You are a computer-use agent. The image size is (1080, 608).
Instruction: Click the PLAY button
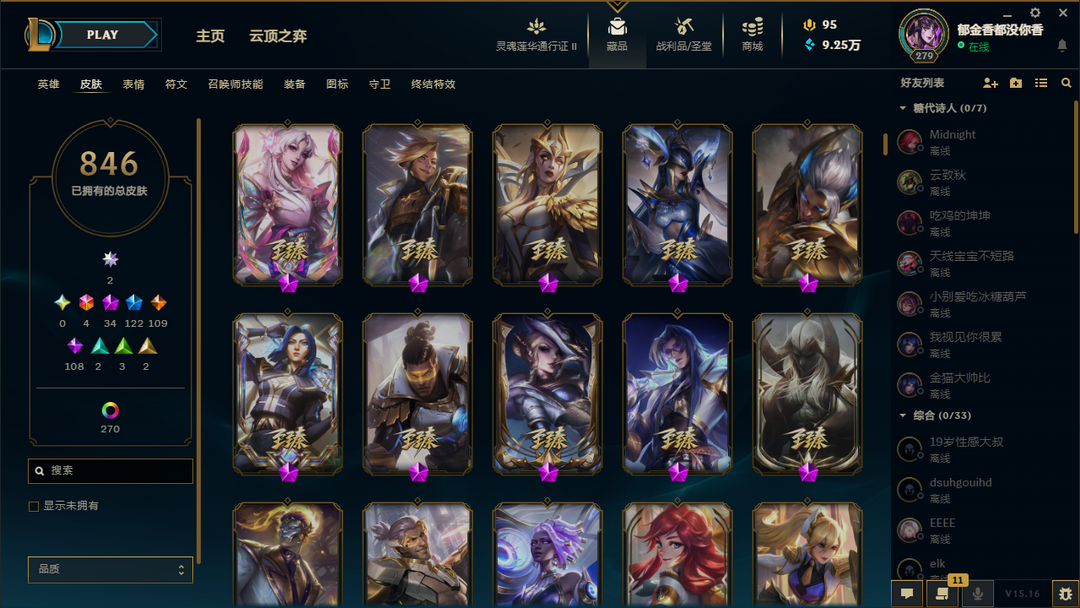pos(103,34)
